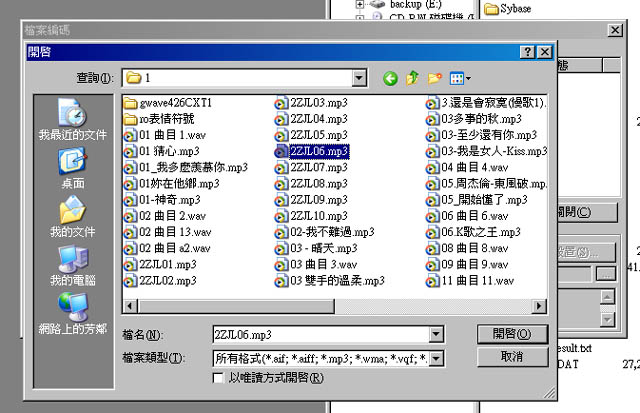Click the 檔名 filename input field
This screenshot has width=640, height=413.
point(321,335)
